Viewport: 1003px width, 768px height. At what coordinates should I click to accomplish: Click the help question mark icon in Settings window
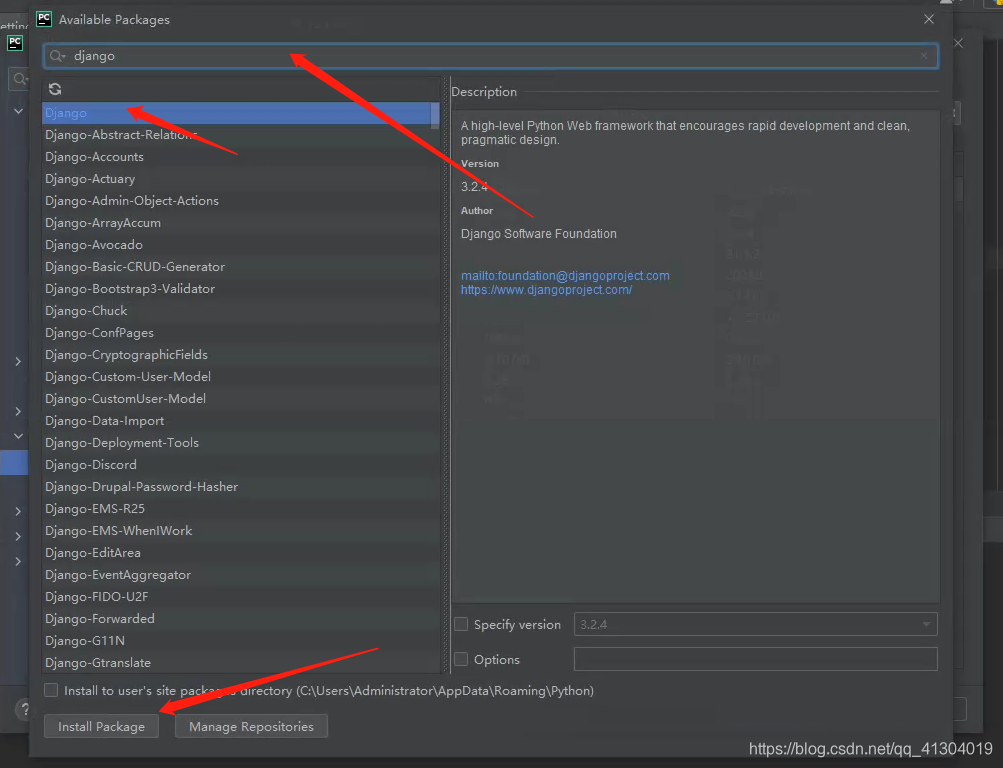click(24, 709)
